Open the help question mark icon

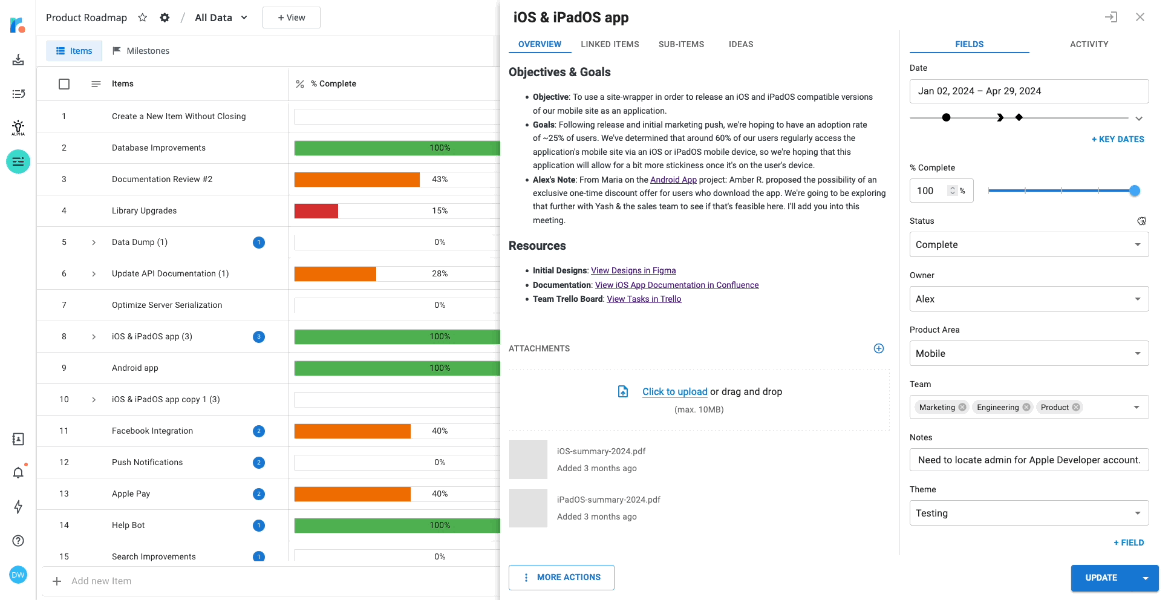point(18,541)
